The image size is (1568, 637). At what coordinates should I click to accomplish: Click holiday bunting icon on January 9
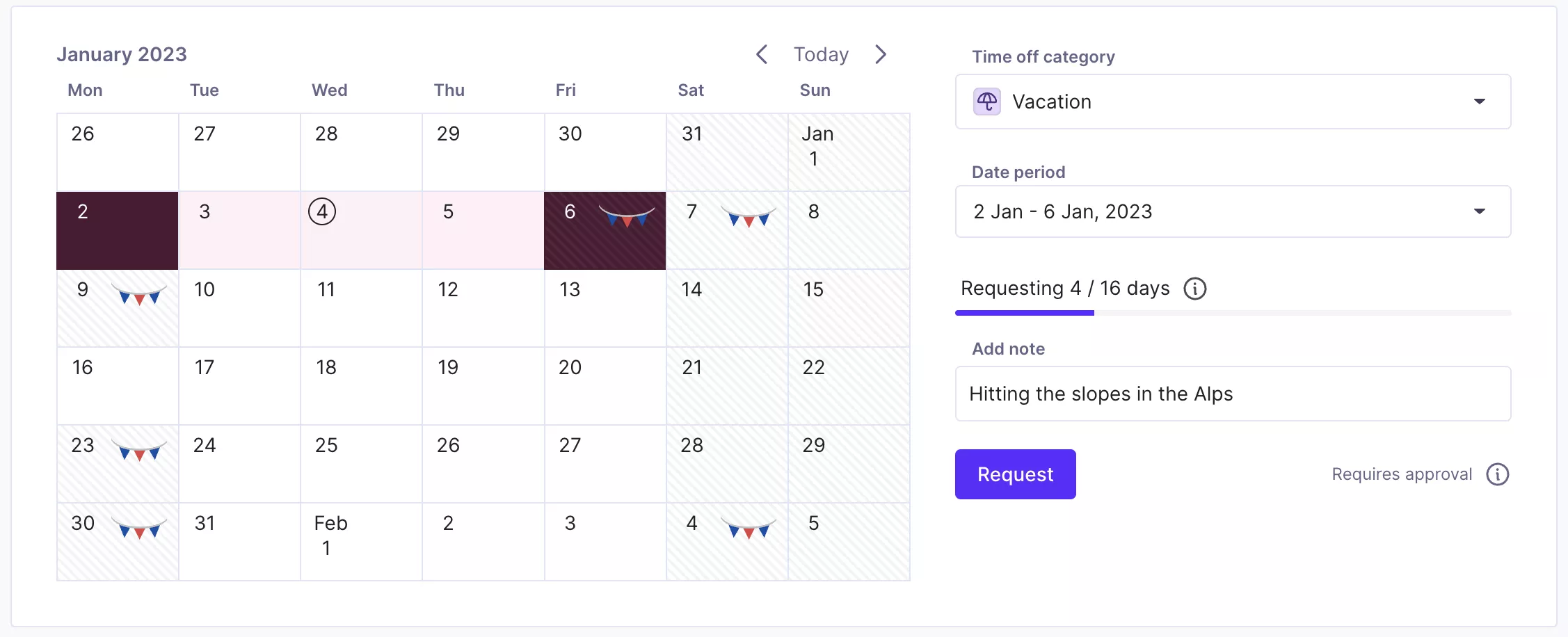pos(139,295)
